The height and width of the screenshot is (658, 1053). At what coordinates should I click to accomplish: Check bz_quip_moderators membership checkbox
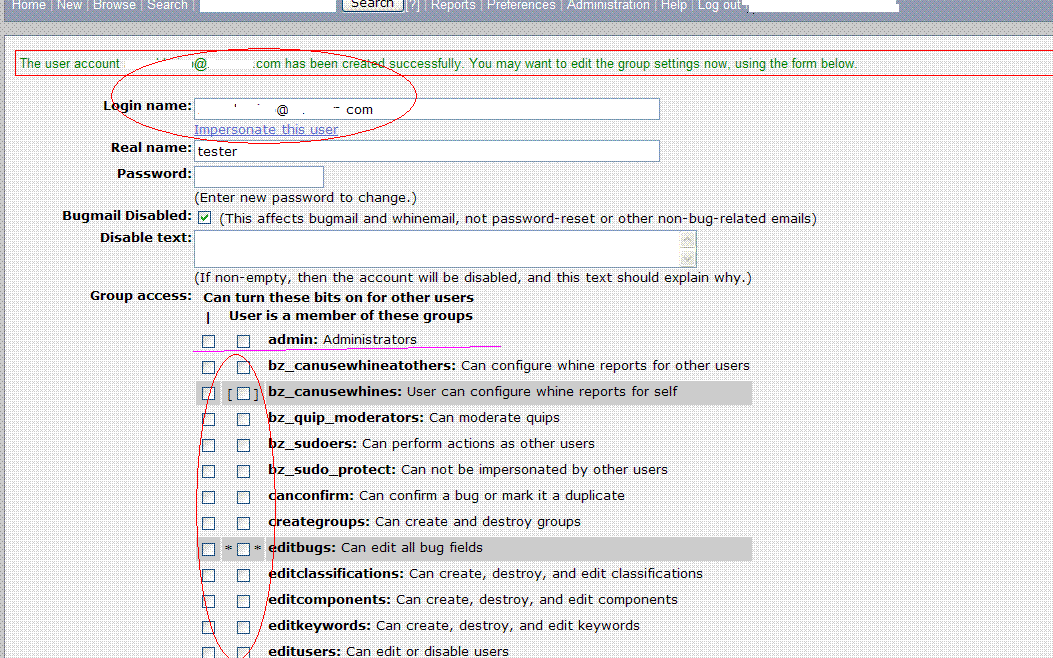[243, 420]
